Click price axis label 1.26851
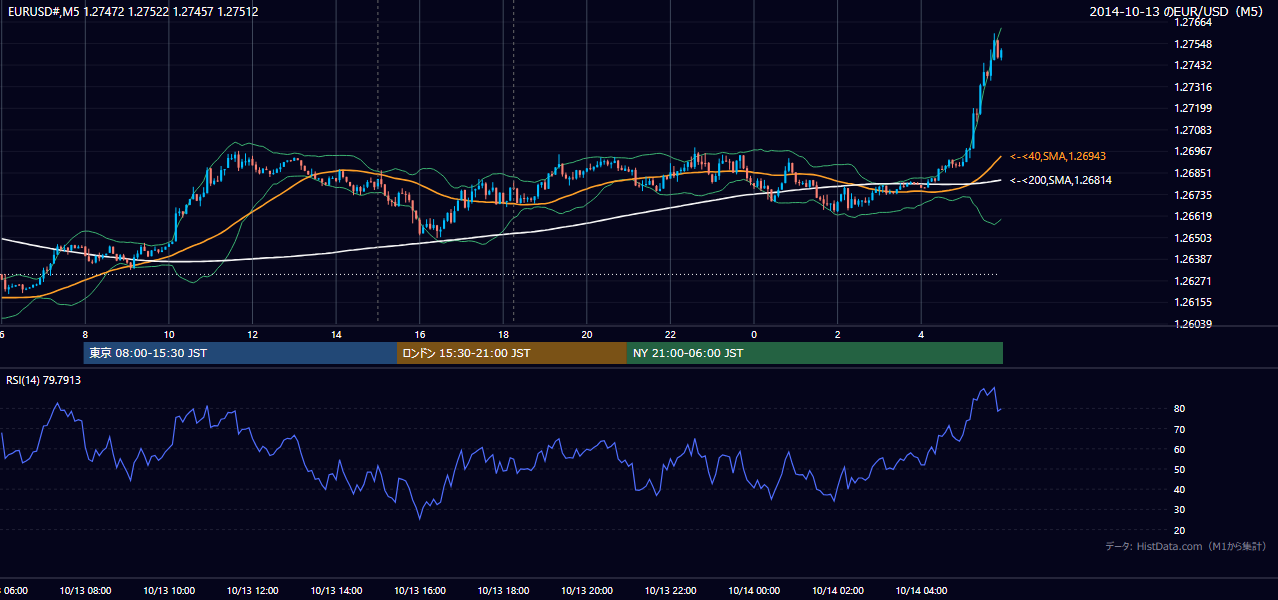This screenshot has width=1278, height=600. 1195,173
